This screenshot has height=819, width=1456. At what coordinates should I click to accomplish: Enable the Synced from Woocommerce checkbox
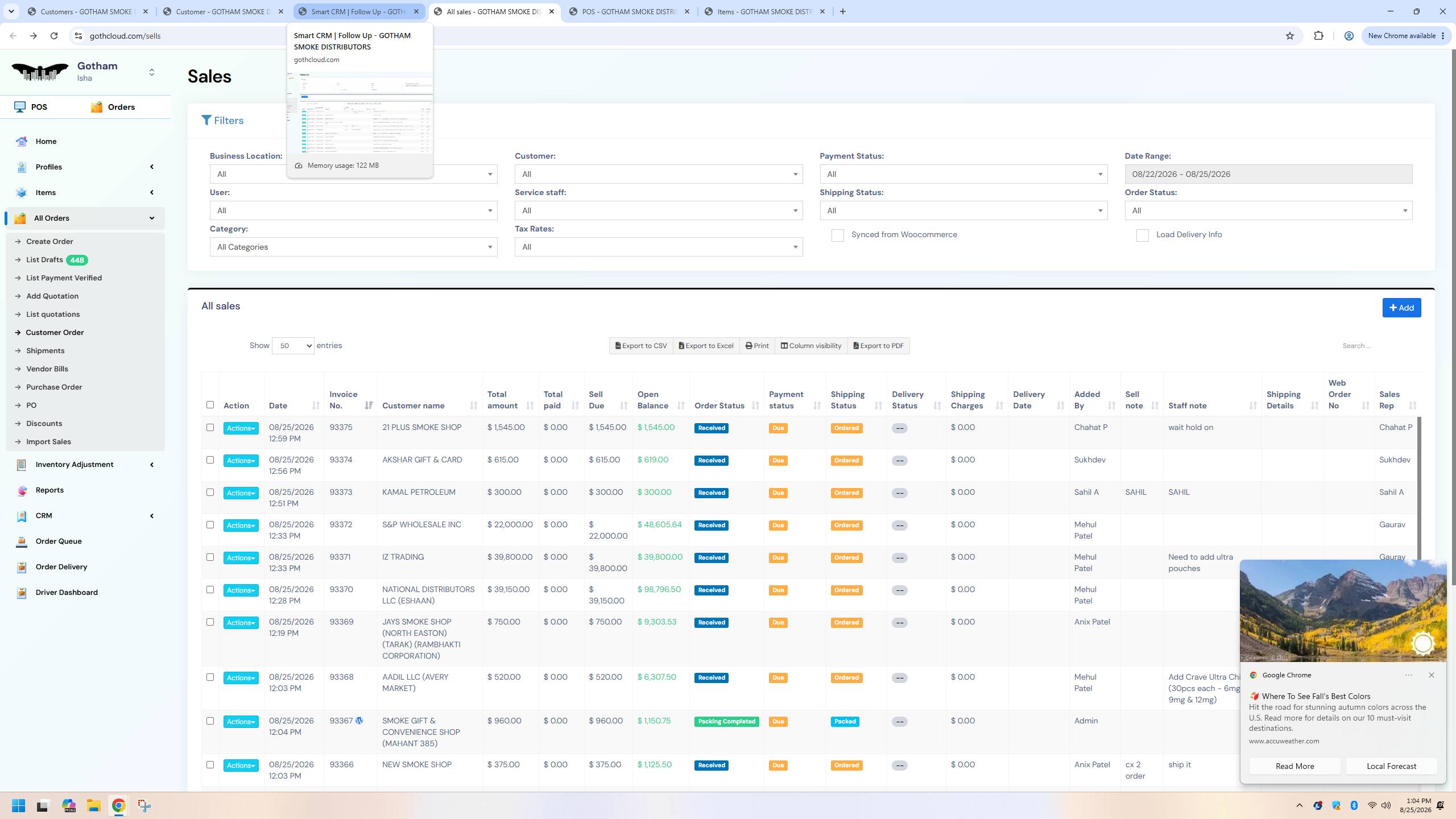837,235
